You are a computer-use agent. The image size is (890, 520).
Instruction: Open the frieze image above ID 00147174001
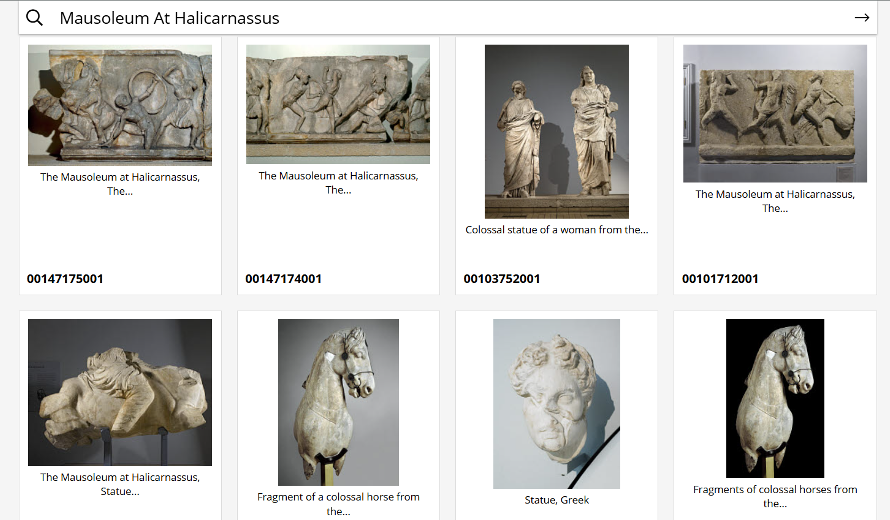click(x=338, y=104)
